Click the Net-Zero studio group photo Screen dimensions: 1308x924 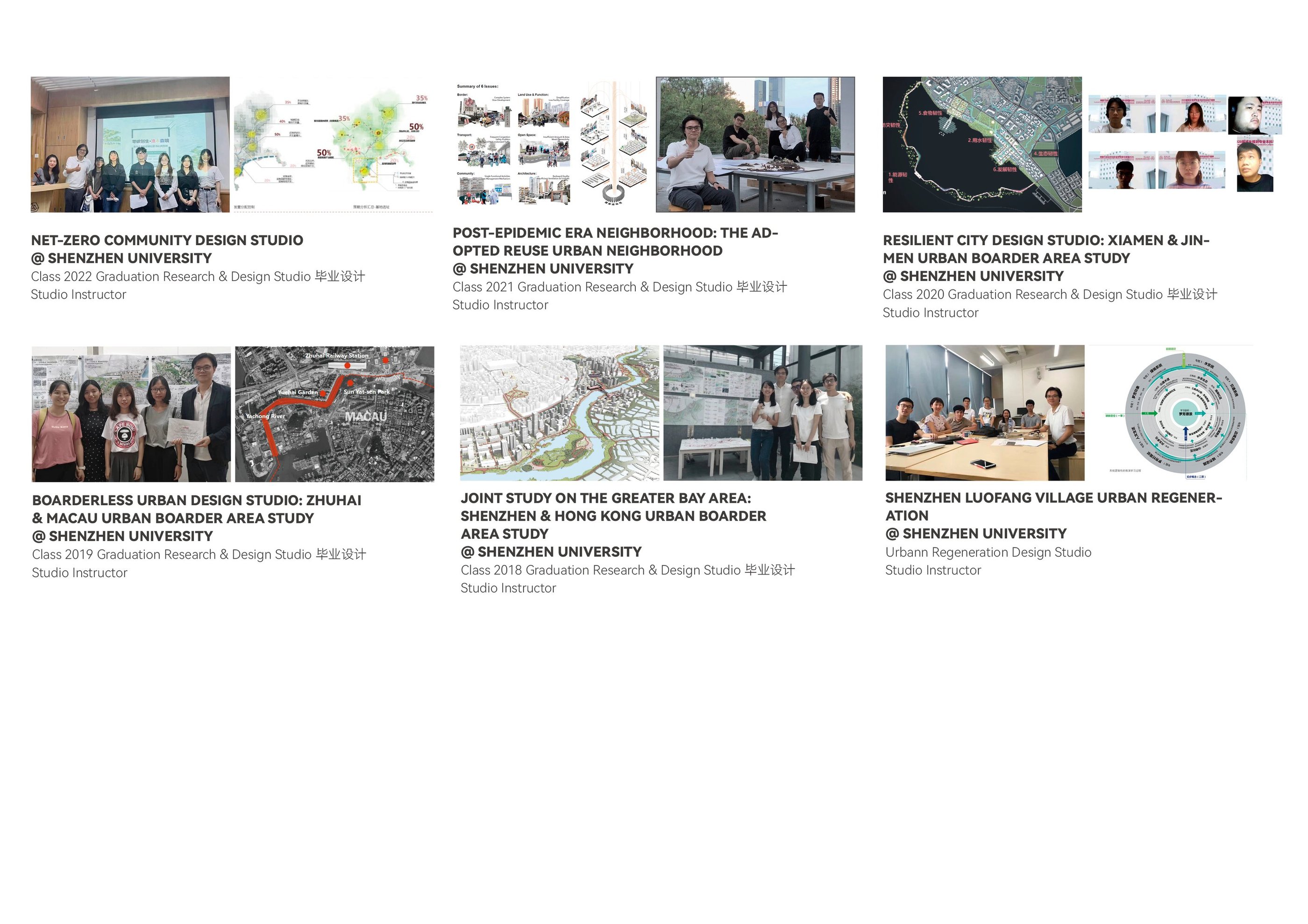[130, 145]
